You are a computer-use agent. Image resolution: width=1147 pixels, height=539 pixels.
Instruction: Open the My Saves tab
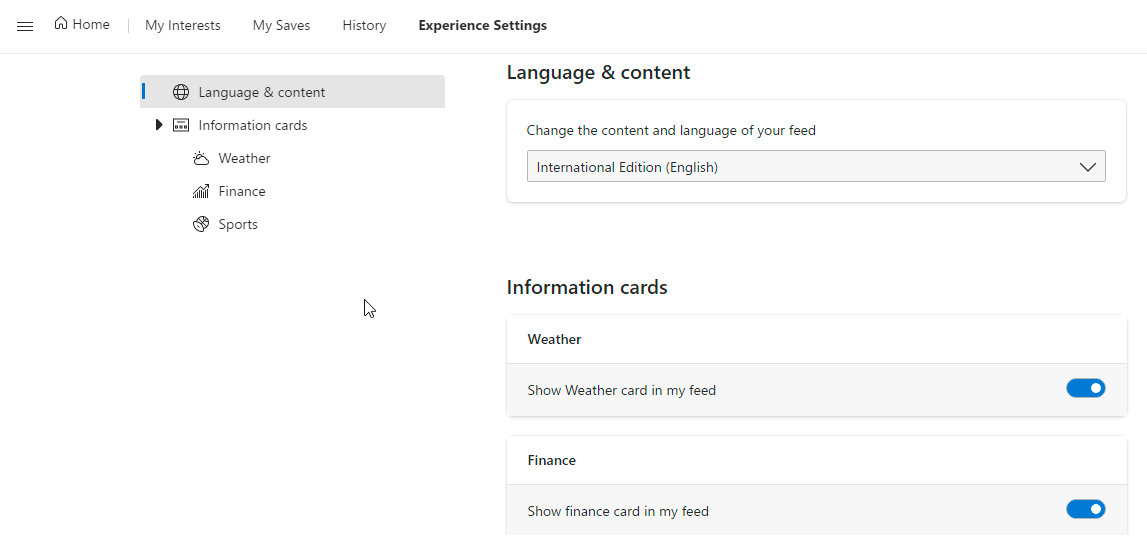click(x=281, y=26)
